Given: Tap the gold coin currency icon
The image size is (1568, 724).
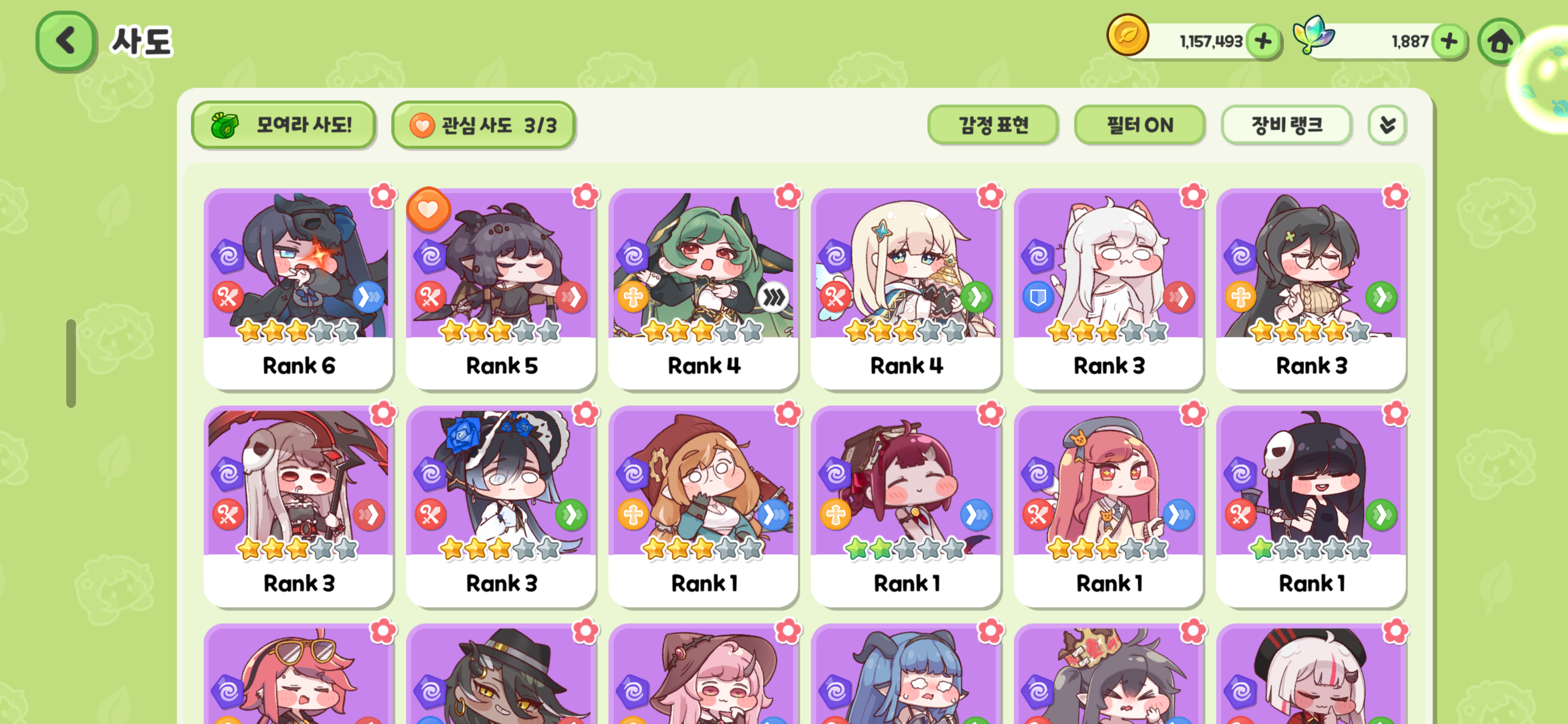Looking at the screenshot, I should [1127, 35].
